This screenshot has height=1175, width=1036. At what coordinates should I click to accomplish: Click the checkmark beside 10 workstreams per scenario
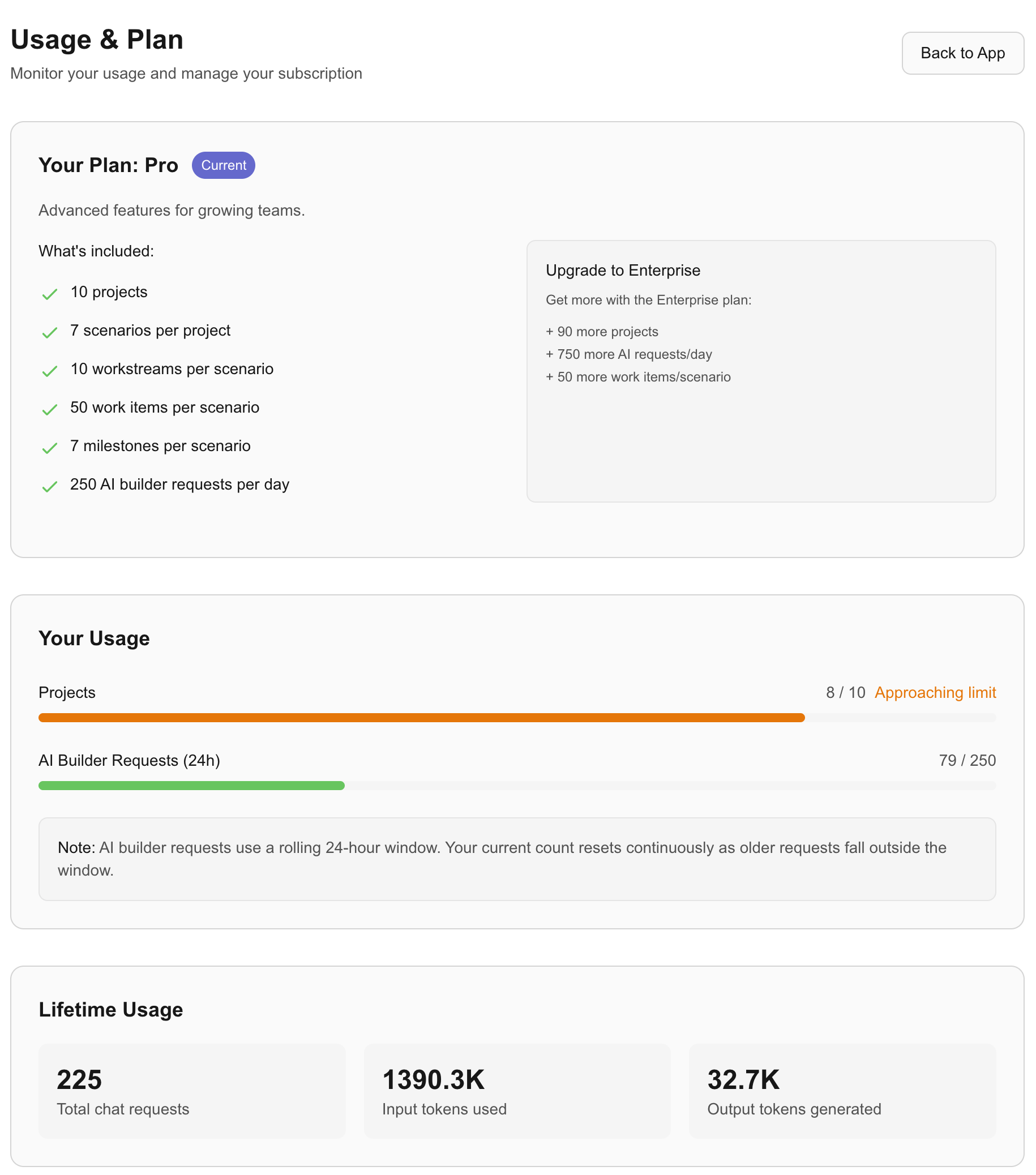pos(49,370)
